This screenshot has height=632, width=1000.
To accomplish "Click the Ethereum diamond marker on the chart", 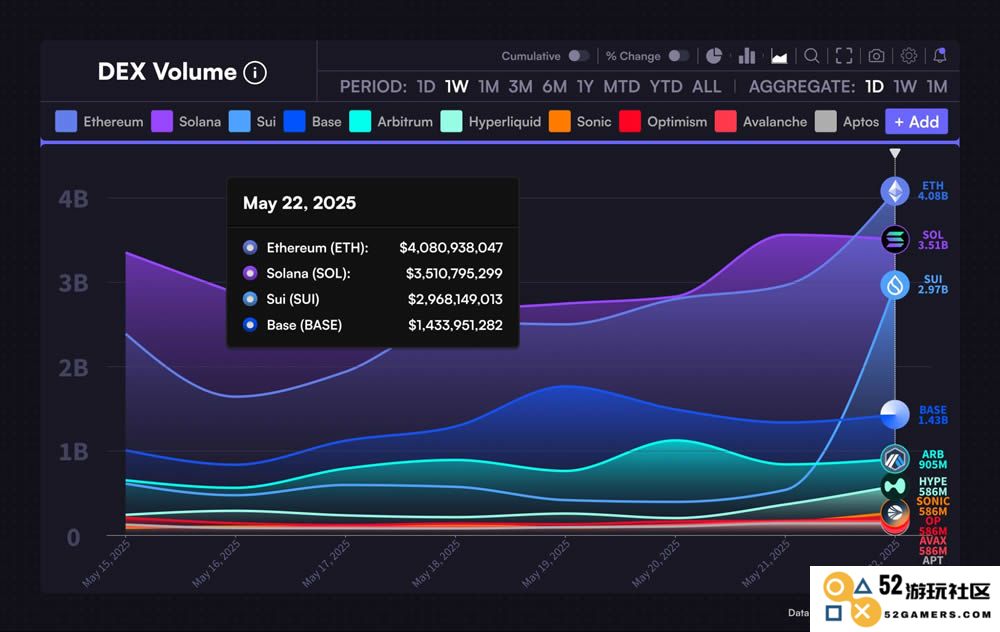I will [x=895, y=191].
